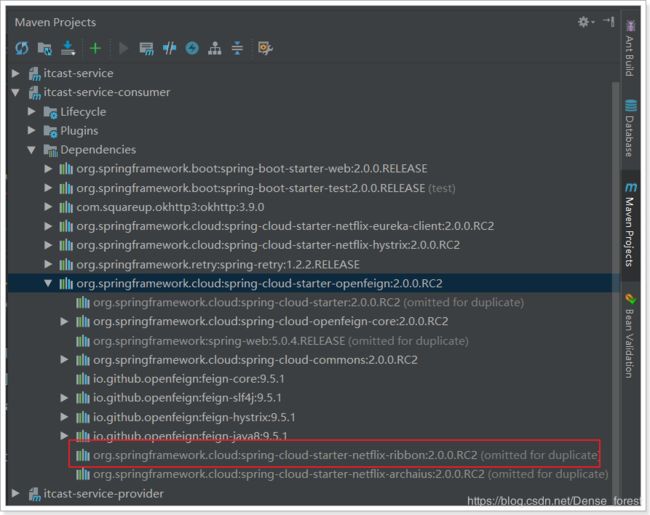The height and width of the screenshot is (515, 650).
Task: Add Maven project with plus icon
Action: tap(95, 49)
